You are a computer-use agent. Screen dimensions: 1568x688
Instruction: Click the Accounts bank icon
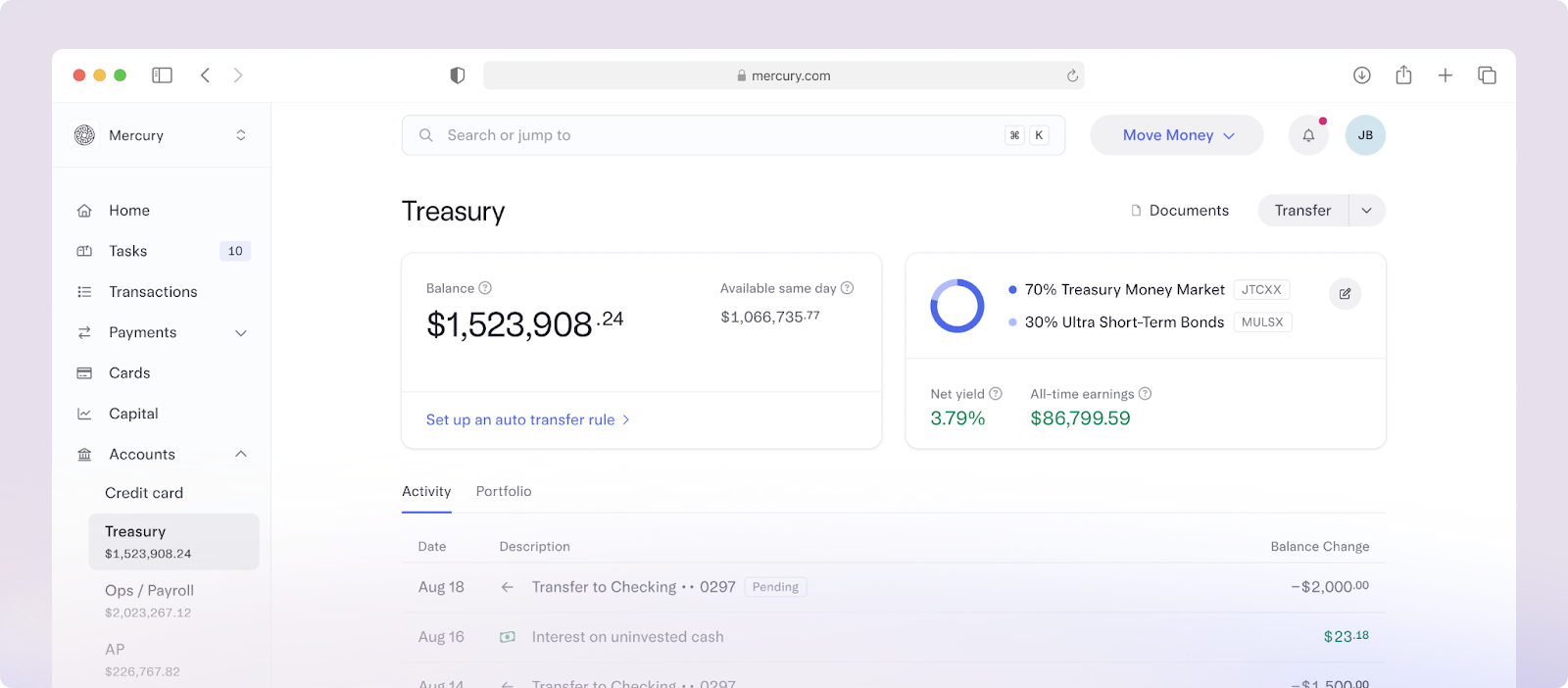[84, 455]
